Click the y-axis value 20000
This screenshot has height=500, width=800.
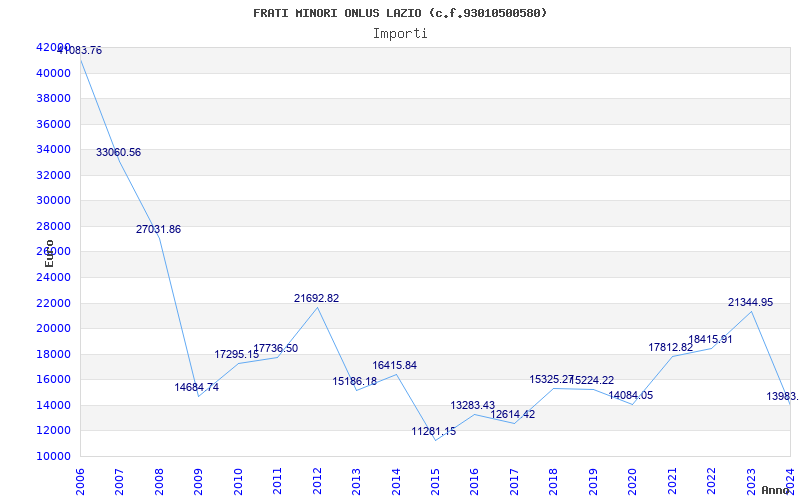(53, 329)
